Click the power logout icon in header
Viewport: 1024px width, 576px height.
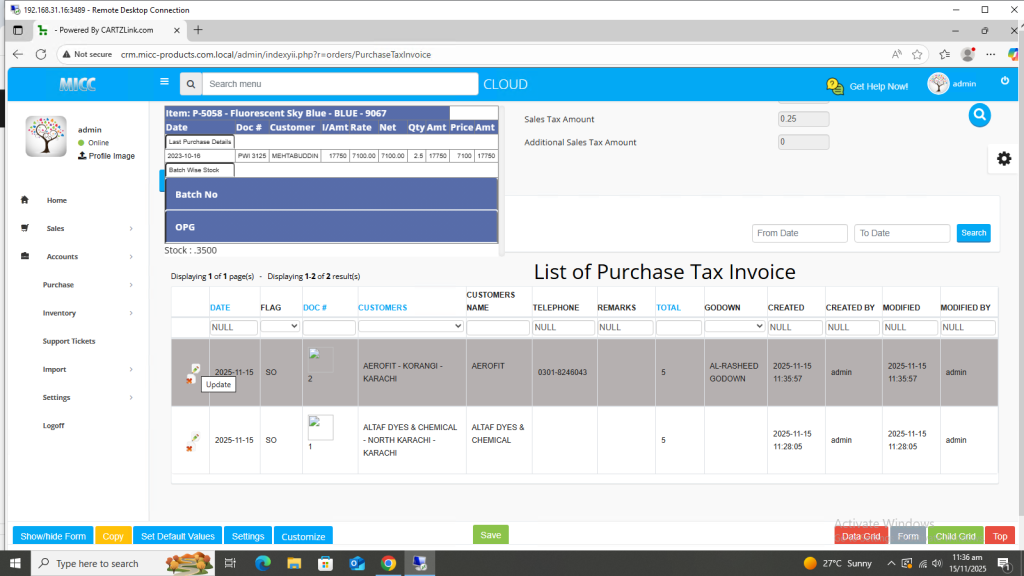[1005, 81]
